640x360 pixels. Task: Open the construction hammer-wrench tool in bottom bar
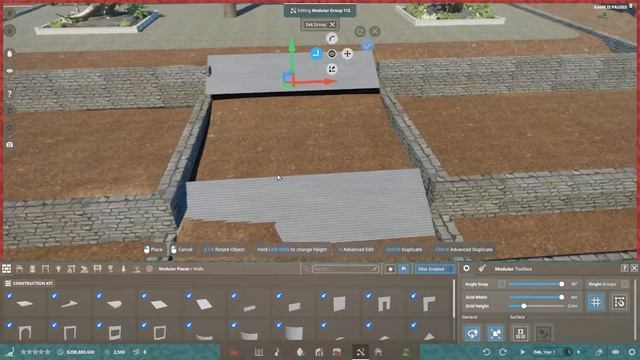[360, 351]
